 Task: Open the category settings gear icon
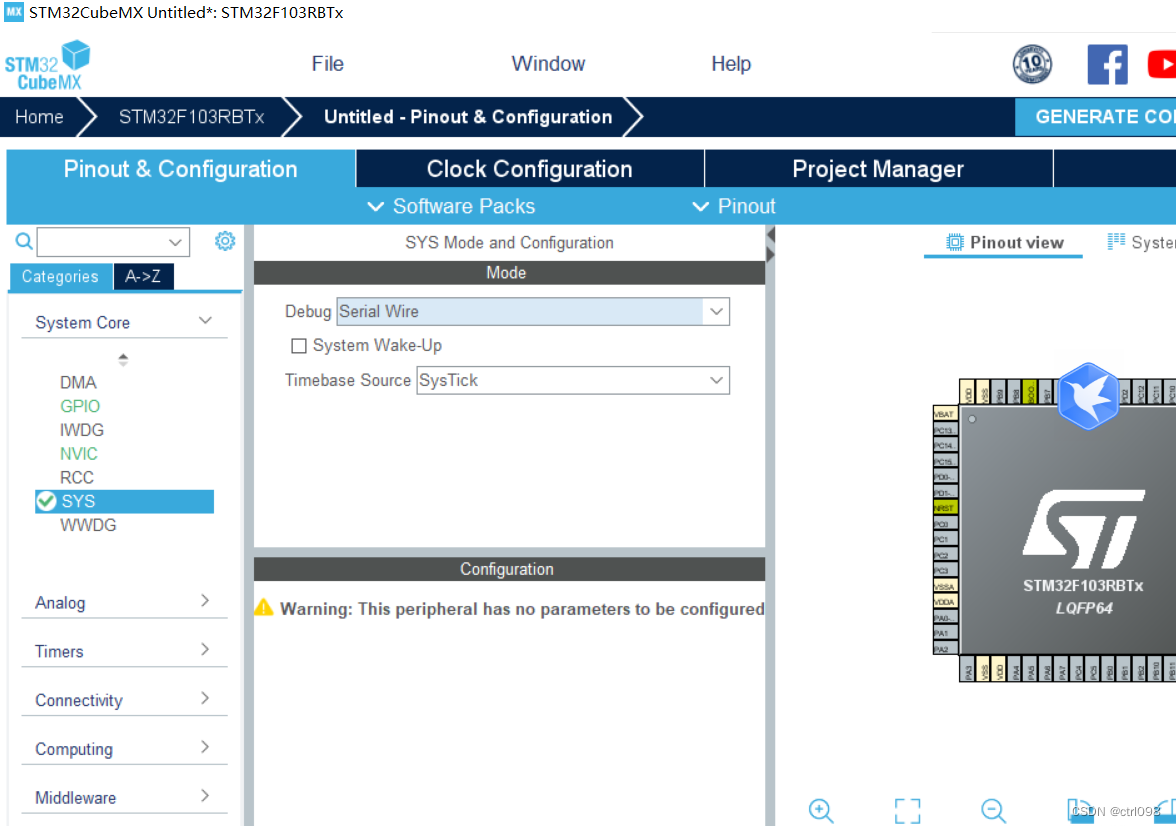[225, 241]
